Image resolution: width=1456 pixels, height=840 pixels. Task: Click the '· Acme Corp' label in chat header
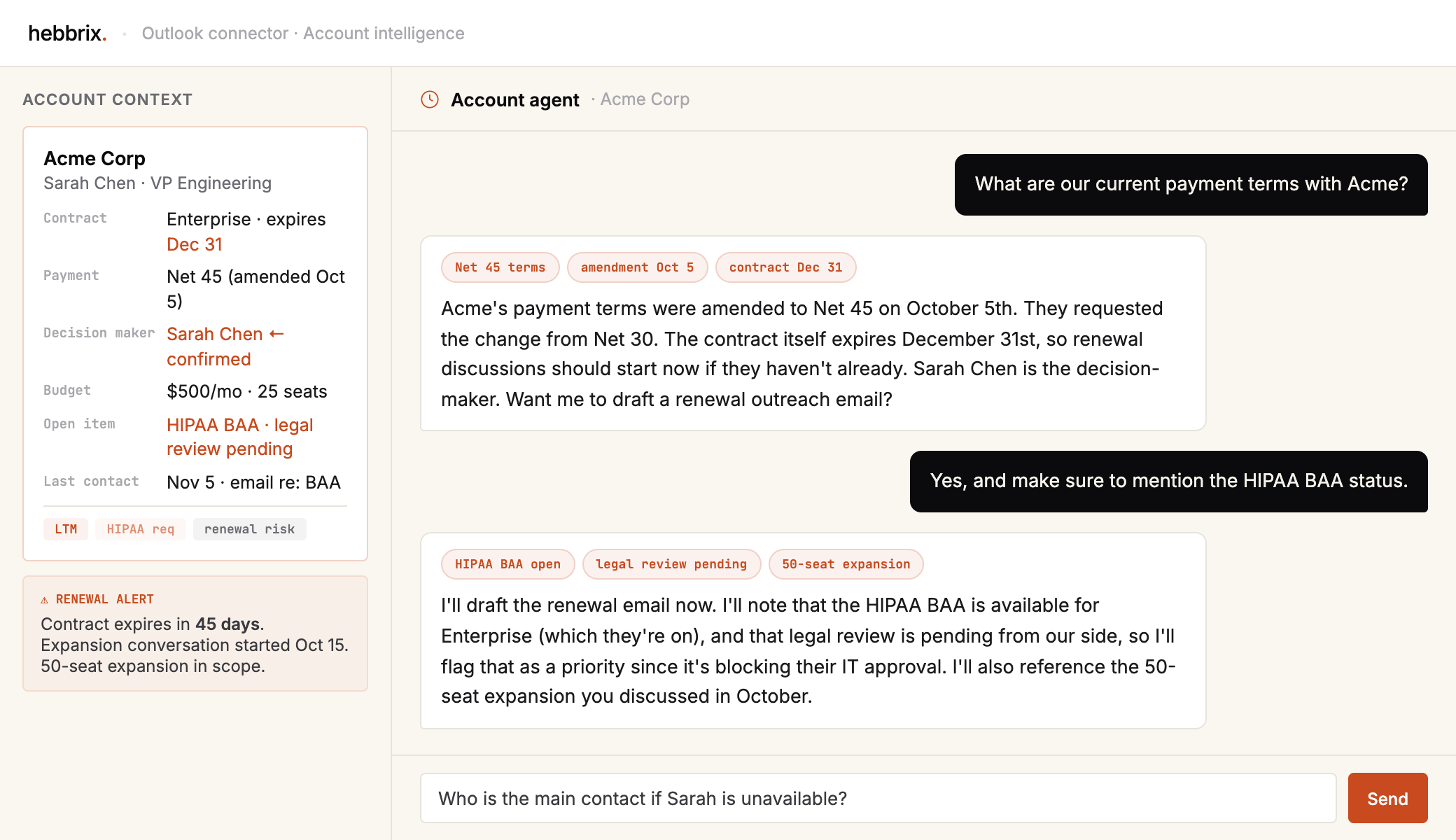tap(640, 99)
